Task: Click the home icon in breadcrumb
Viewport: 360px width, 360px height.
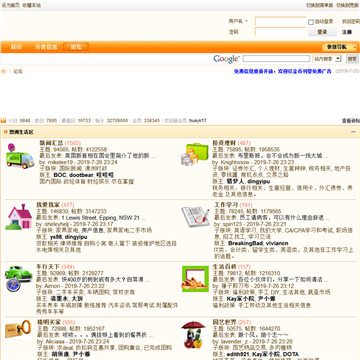Action: point(4,71)
